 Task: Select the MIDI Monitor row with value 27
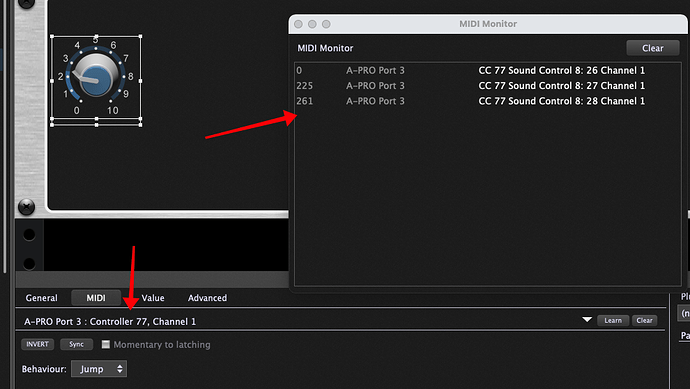tap(488, 86)
